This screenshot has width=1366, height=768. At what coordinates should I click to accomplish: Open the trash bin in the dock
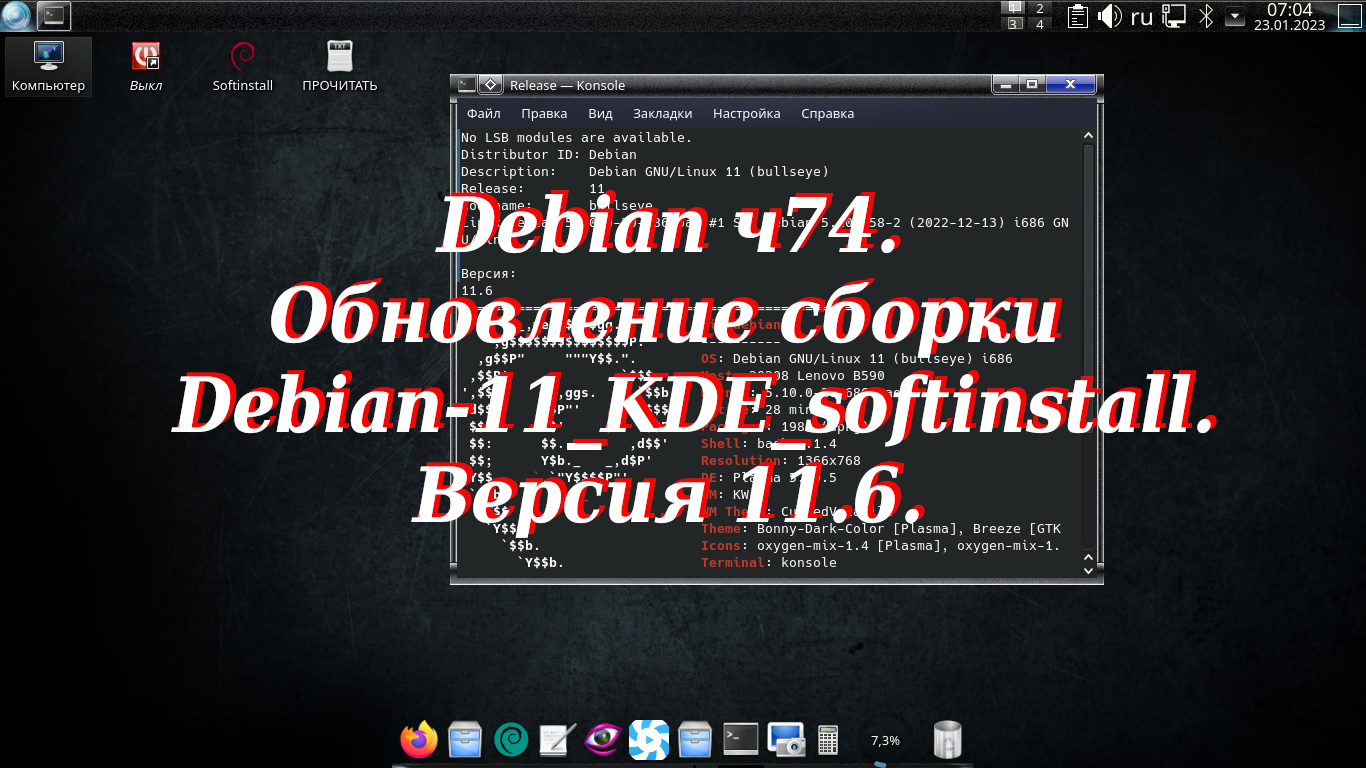(947, 740)
